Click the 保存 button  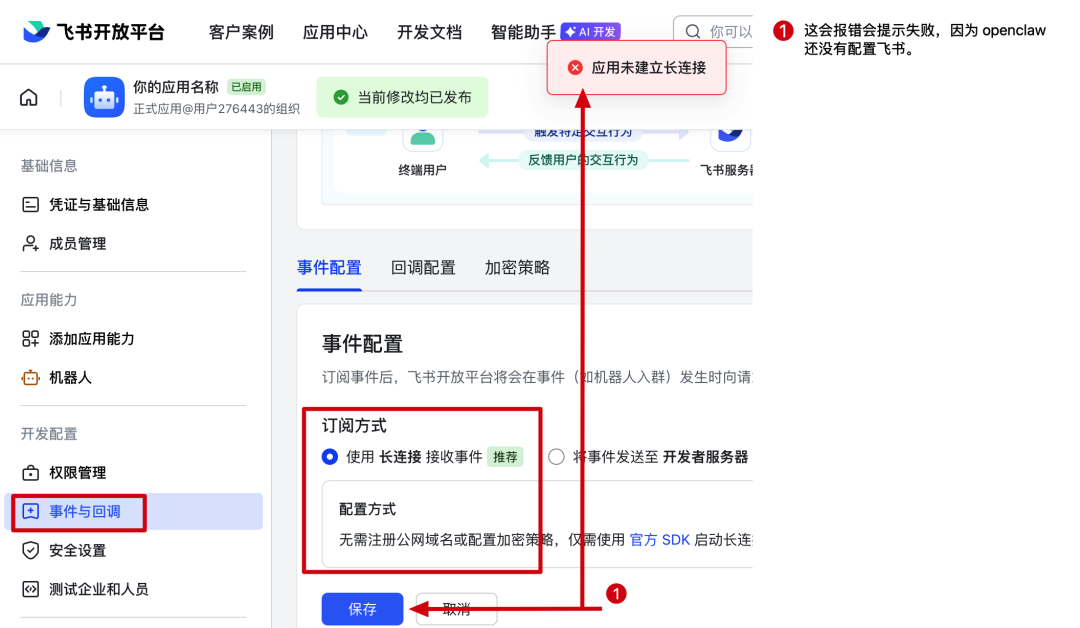(362, 609)
